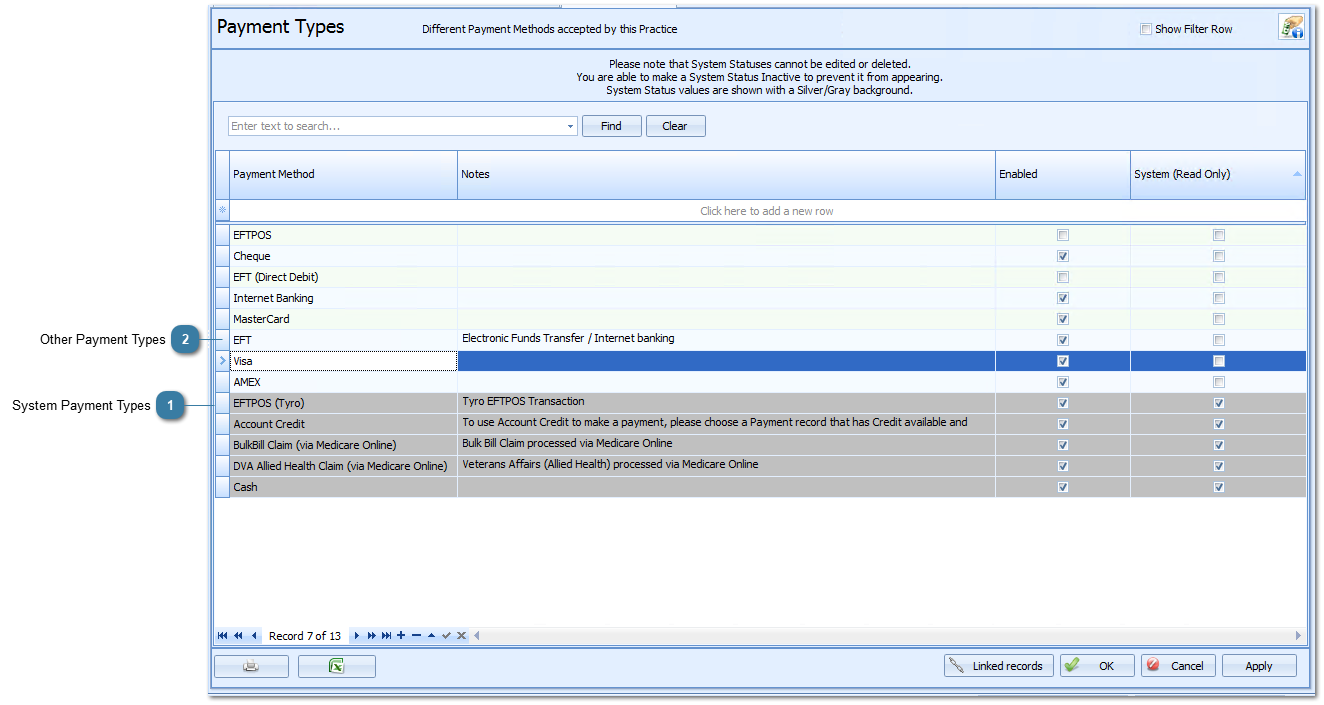Select the MasterCard cell

pyautogui.click(x=343, y=319)
